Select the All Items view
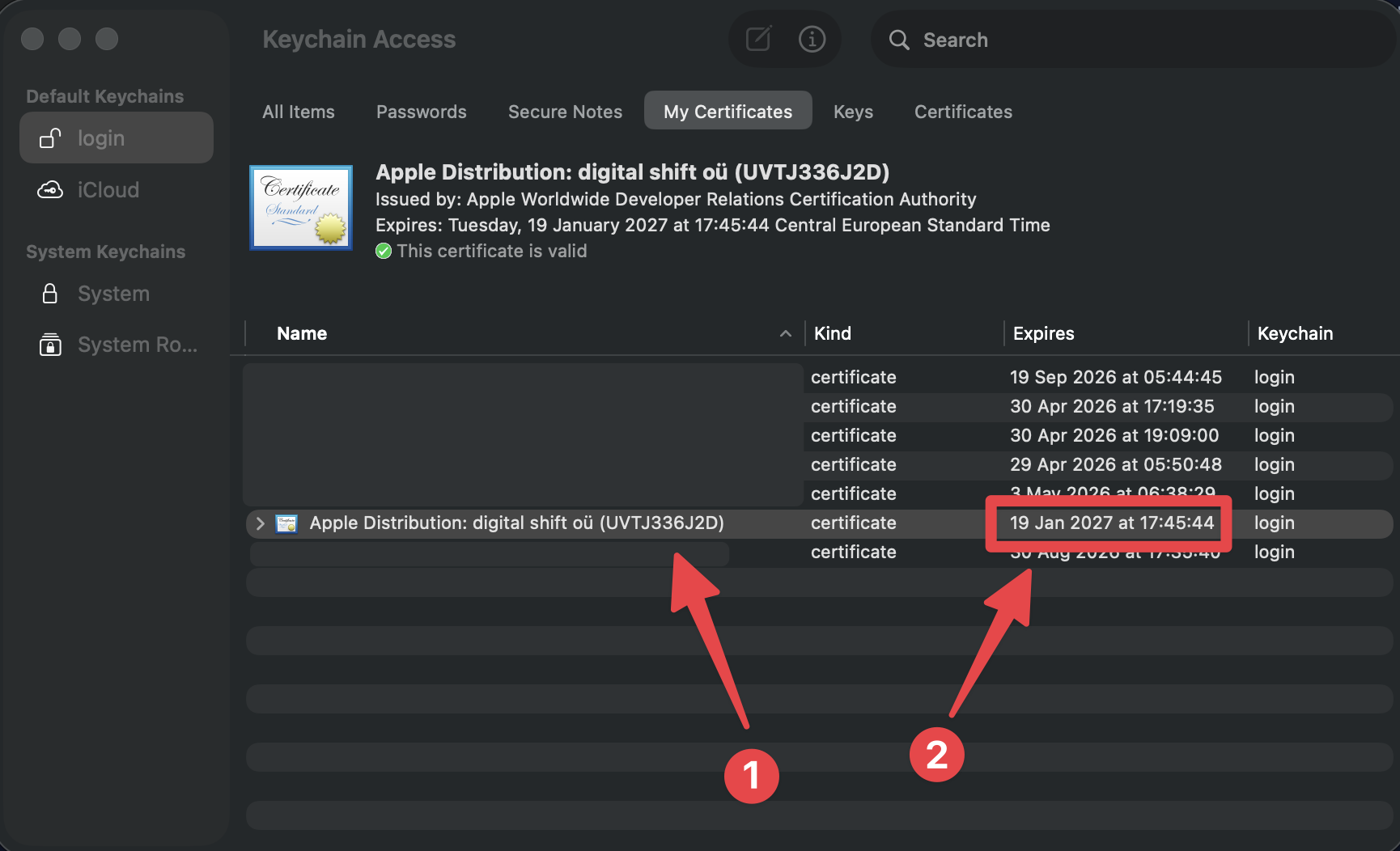 pos(298,112)
